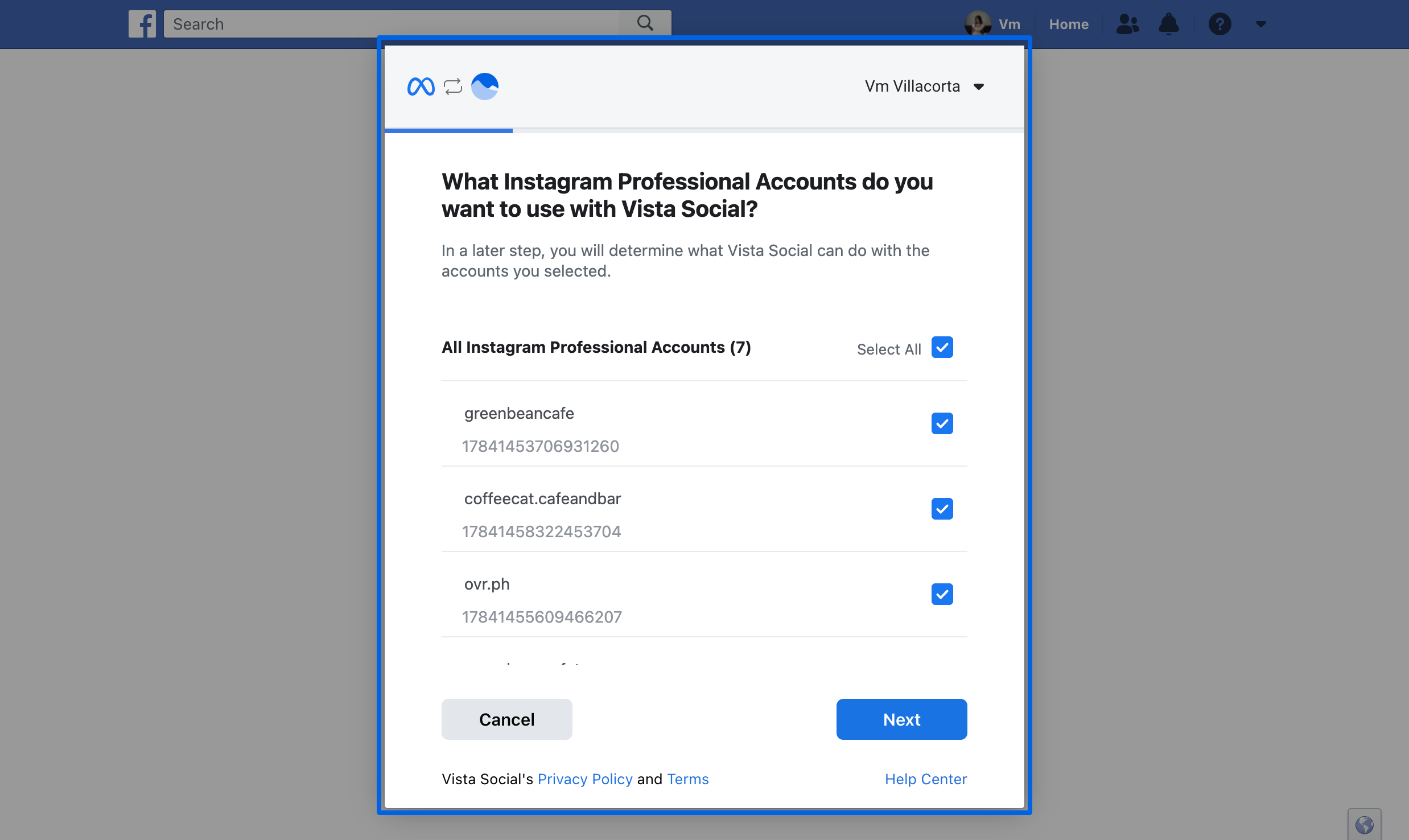Image resolution: width=1409 pixels, height=840 pixels.
Task: Click the Privacy Policy link
Action: 585,779
